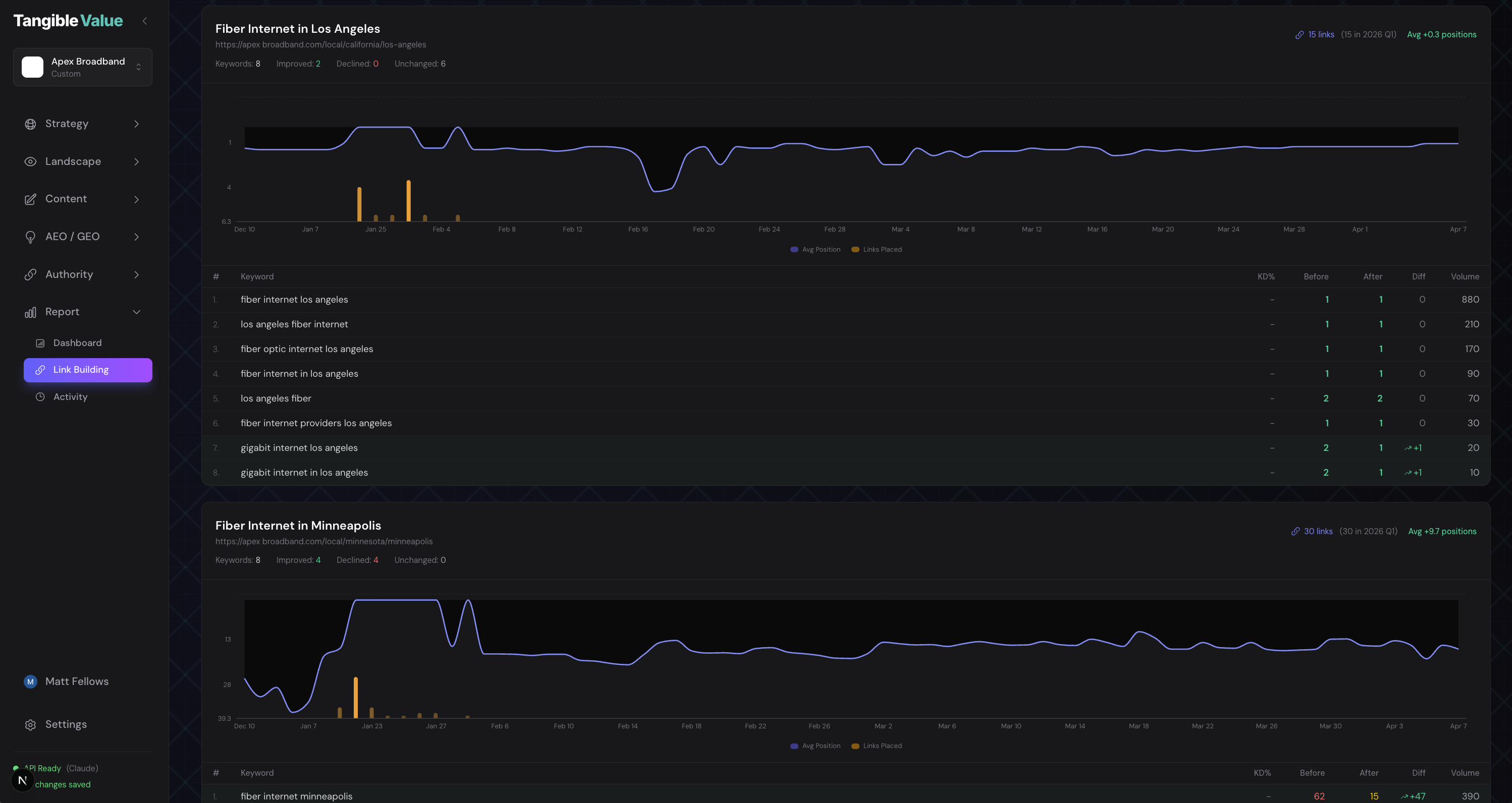Collapse the Report section chevron
This screenshot has height=803, width=1512.
click(x=137, y=311)
